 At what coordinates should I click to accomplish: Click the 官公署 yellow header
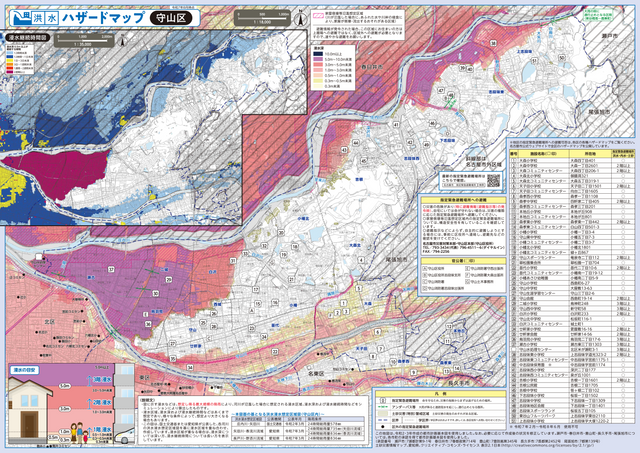[463, 260]
